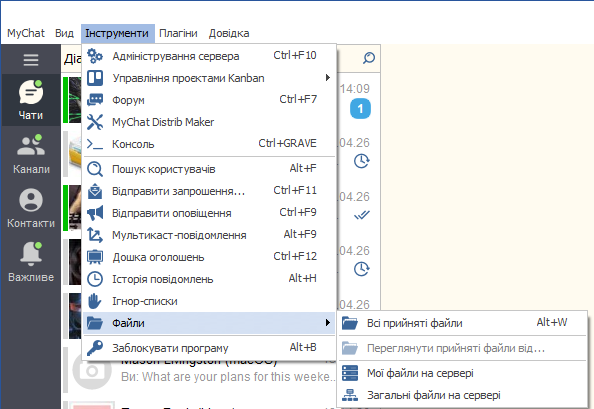Open the Плагіни menu
Viewport: 594px width, 409px height.
coord(178,33)
